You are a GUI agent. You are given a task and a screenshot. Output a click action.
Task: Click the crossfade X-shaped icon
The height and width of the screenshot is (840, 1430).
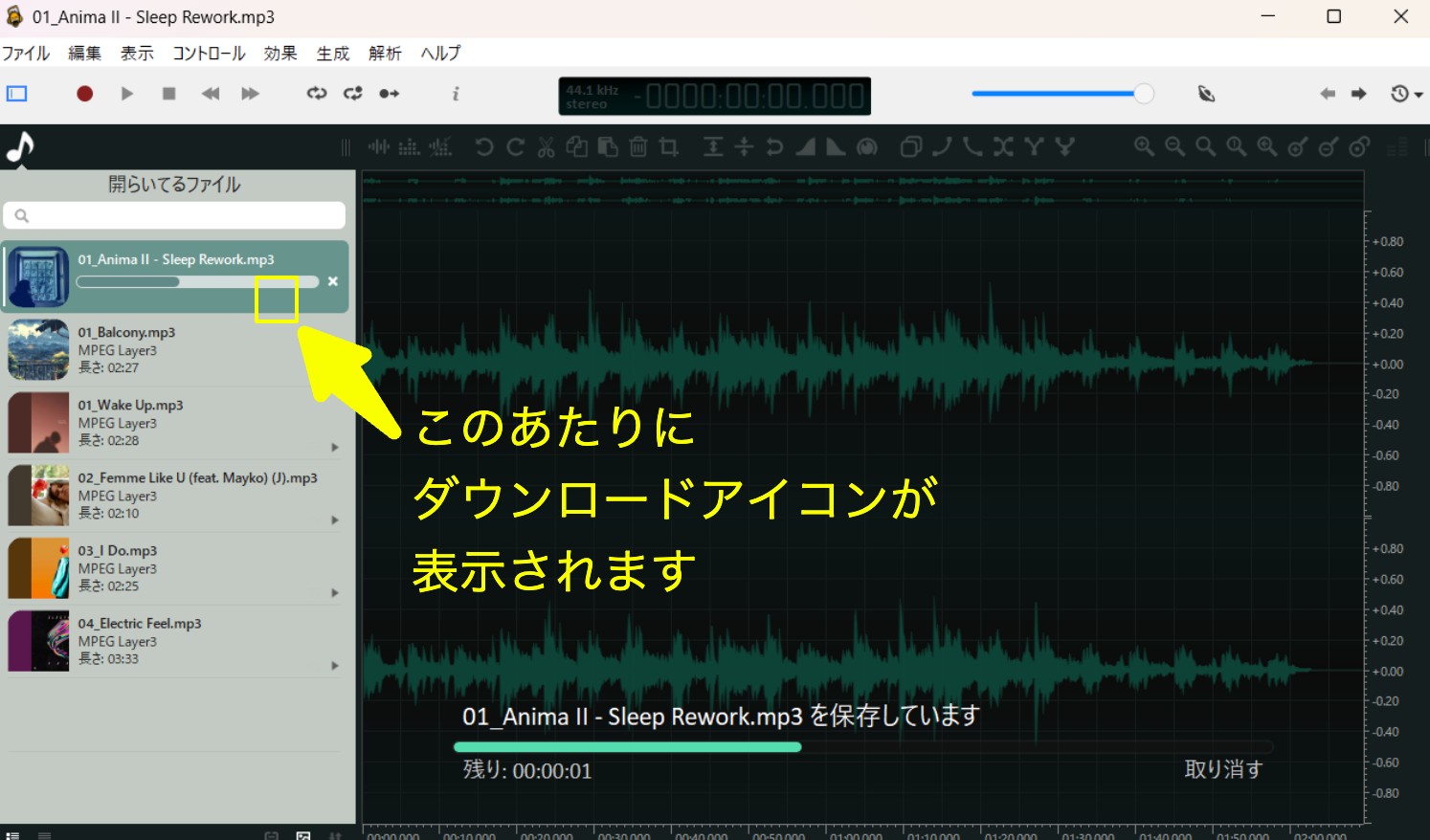[x=1003, y=146]
